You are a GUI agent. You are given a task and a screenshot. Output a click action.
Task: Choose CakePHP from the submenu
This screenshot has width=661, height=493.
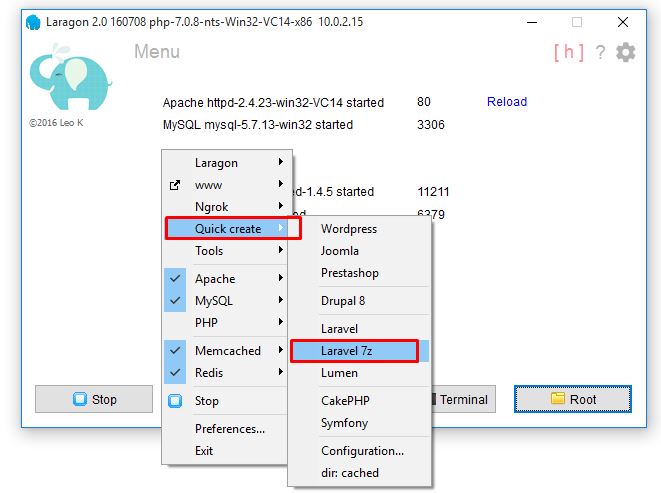point(359,401)
